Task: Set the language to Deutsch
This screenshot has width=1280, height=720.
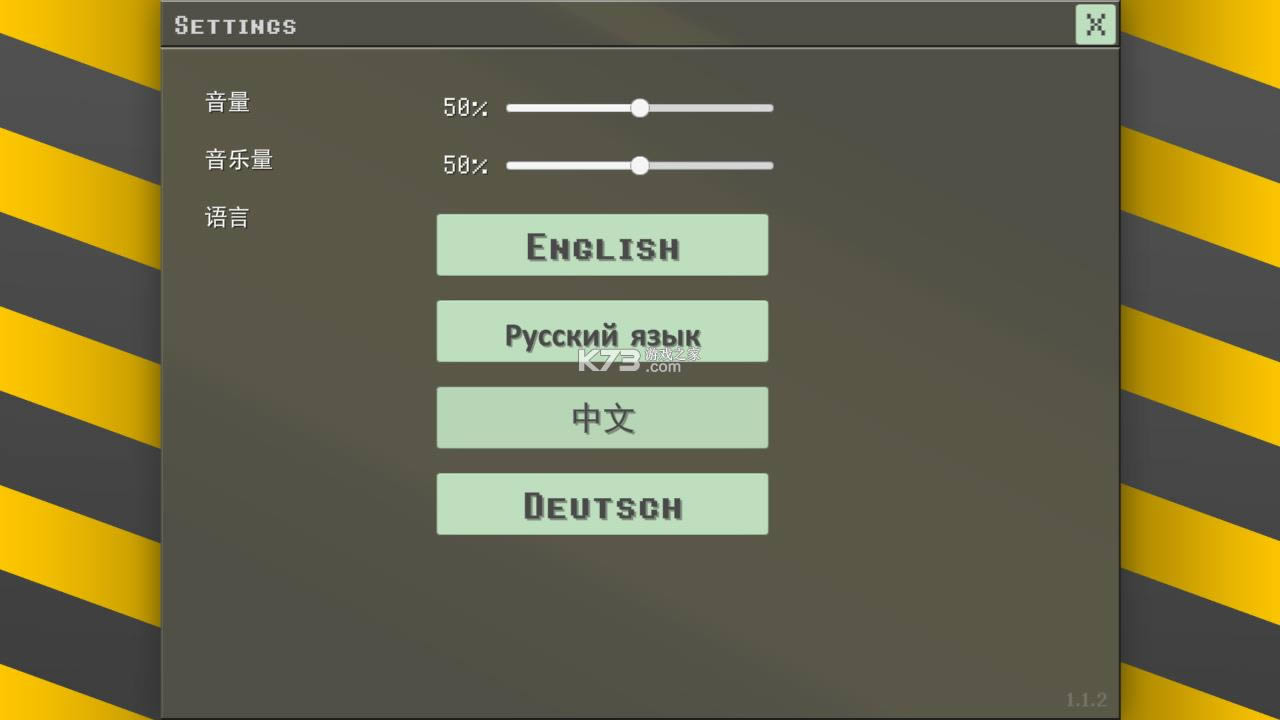Action: (x=601, y=503)
